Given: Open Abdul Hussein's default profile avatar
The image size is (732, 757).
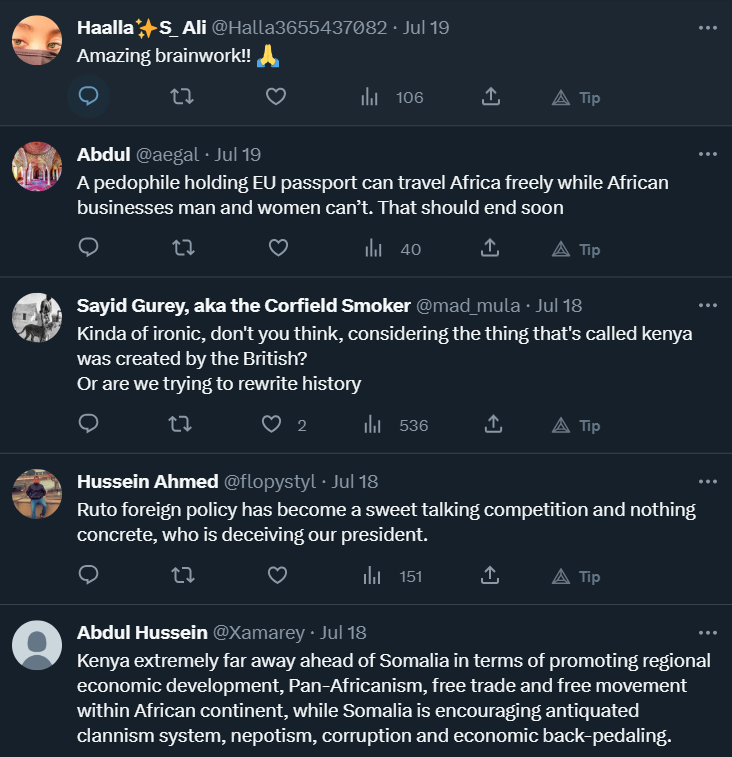Looking at the screenshot, I should [37, 645].
